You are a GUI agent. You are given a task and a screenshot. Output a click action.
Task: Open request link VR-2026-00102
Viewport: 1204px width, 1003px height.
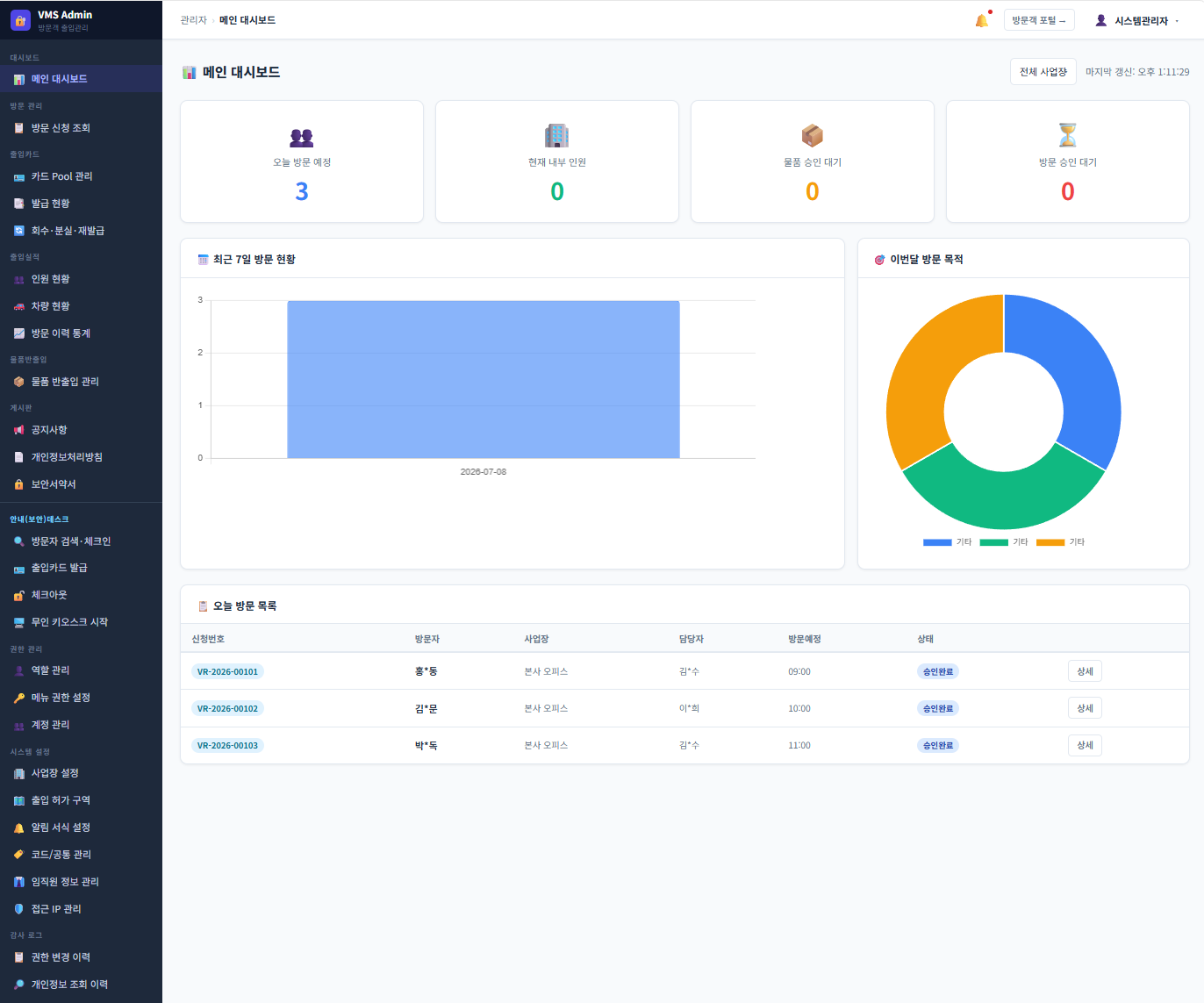227,708
